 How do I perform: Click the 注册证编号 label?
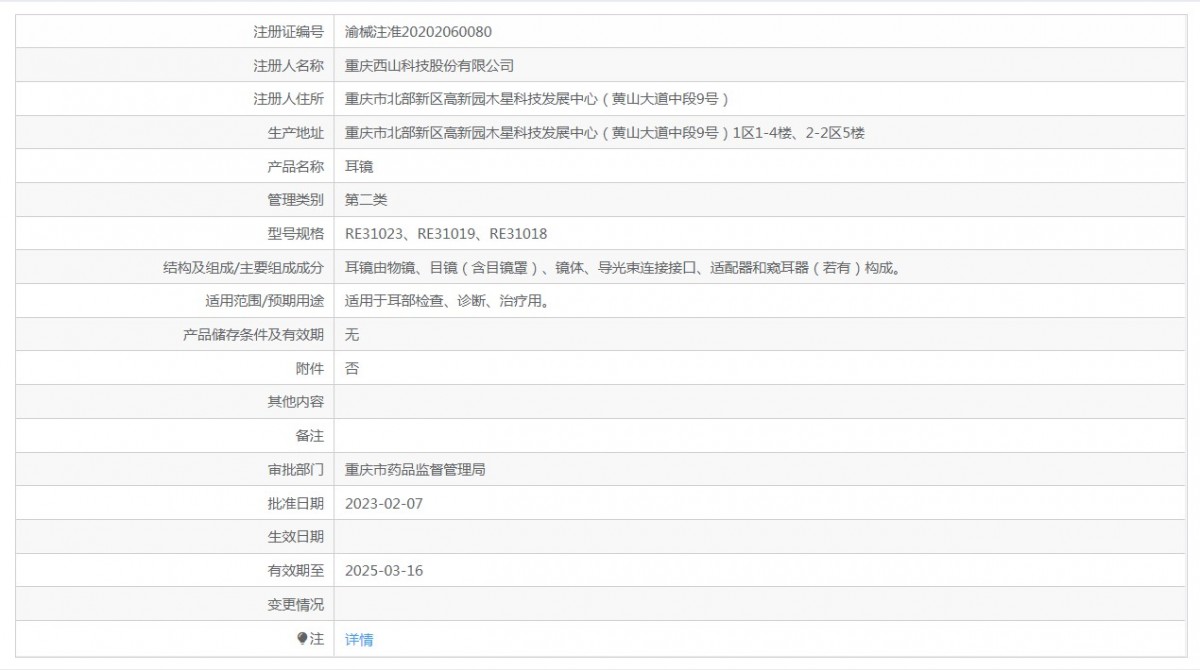[x=289, y=32]
